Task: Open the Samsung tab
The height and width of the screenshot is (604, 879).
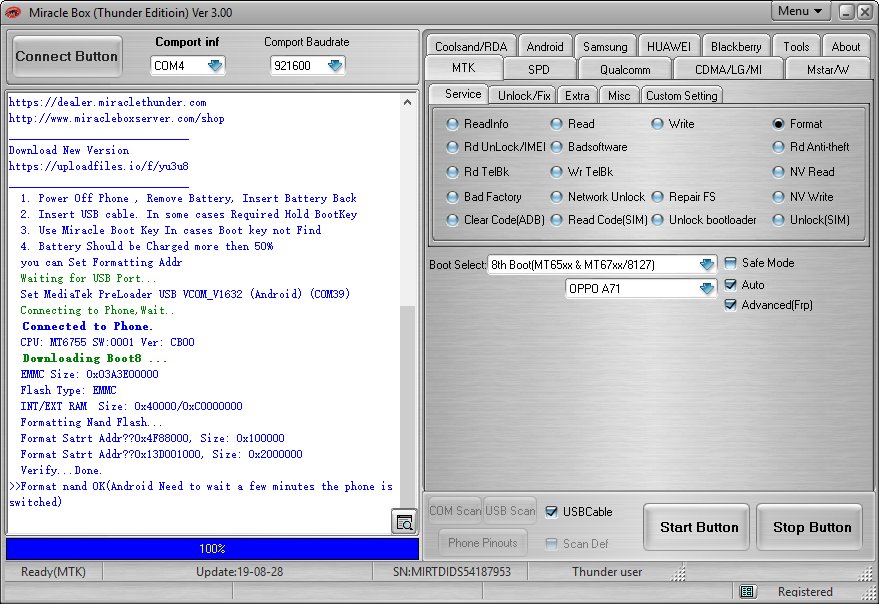Action: click(x=605, y=47)
